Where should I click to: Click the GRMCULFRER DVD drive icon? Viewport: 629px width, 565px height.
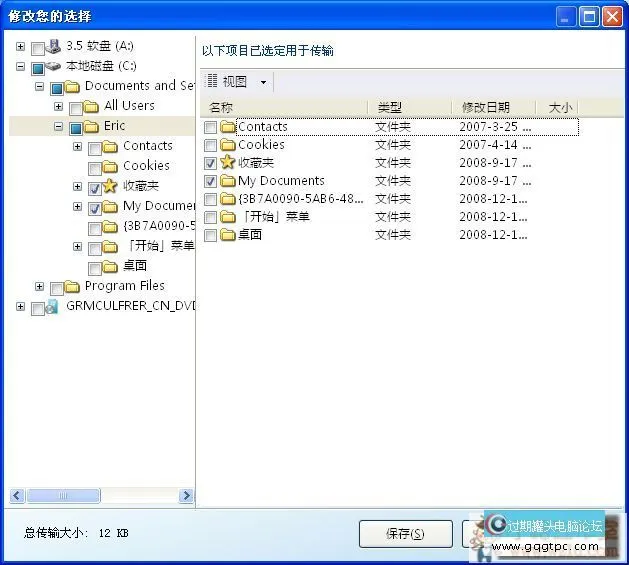click(52, 307)
